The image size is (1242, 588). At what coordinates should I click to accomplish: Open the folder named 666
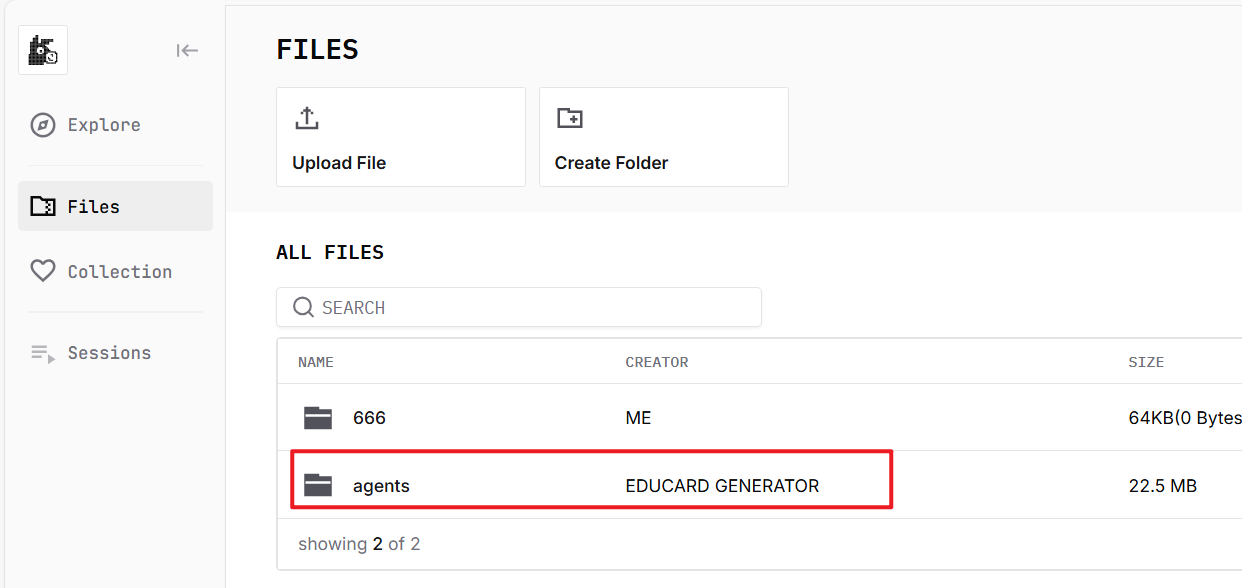tap(369, 418)
